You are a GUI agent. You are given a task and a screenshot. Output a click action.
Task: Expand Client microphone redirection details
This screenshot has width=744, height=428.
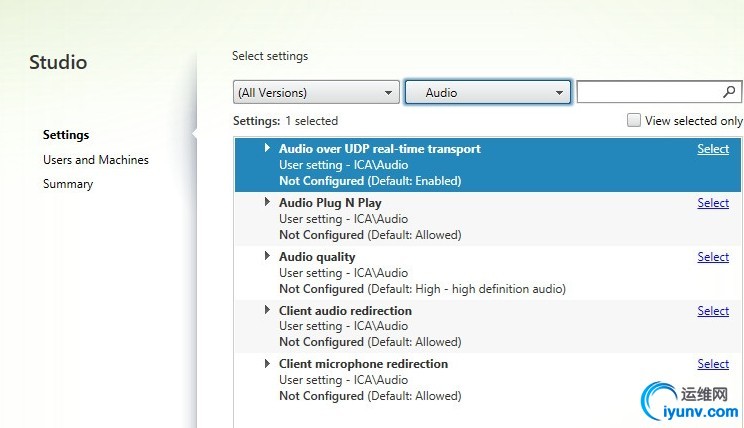(x=267, y=363)
